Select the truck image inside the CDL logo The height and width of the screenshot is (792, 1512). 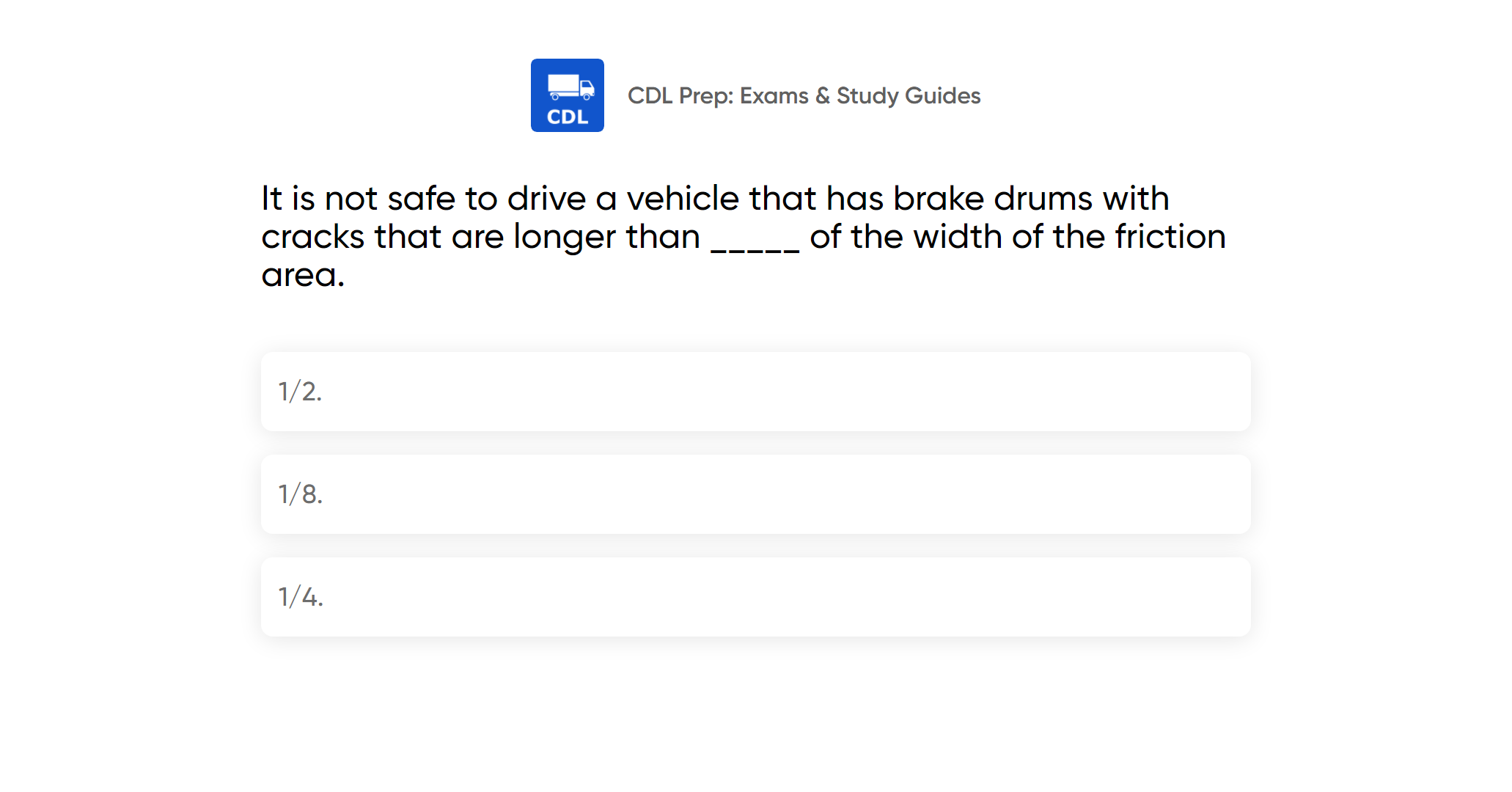coord(568,86)
